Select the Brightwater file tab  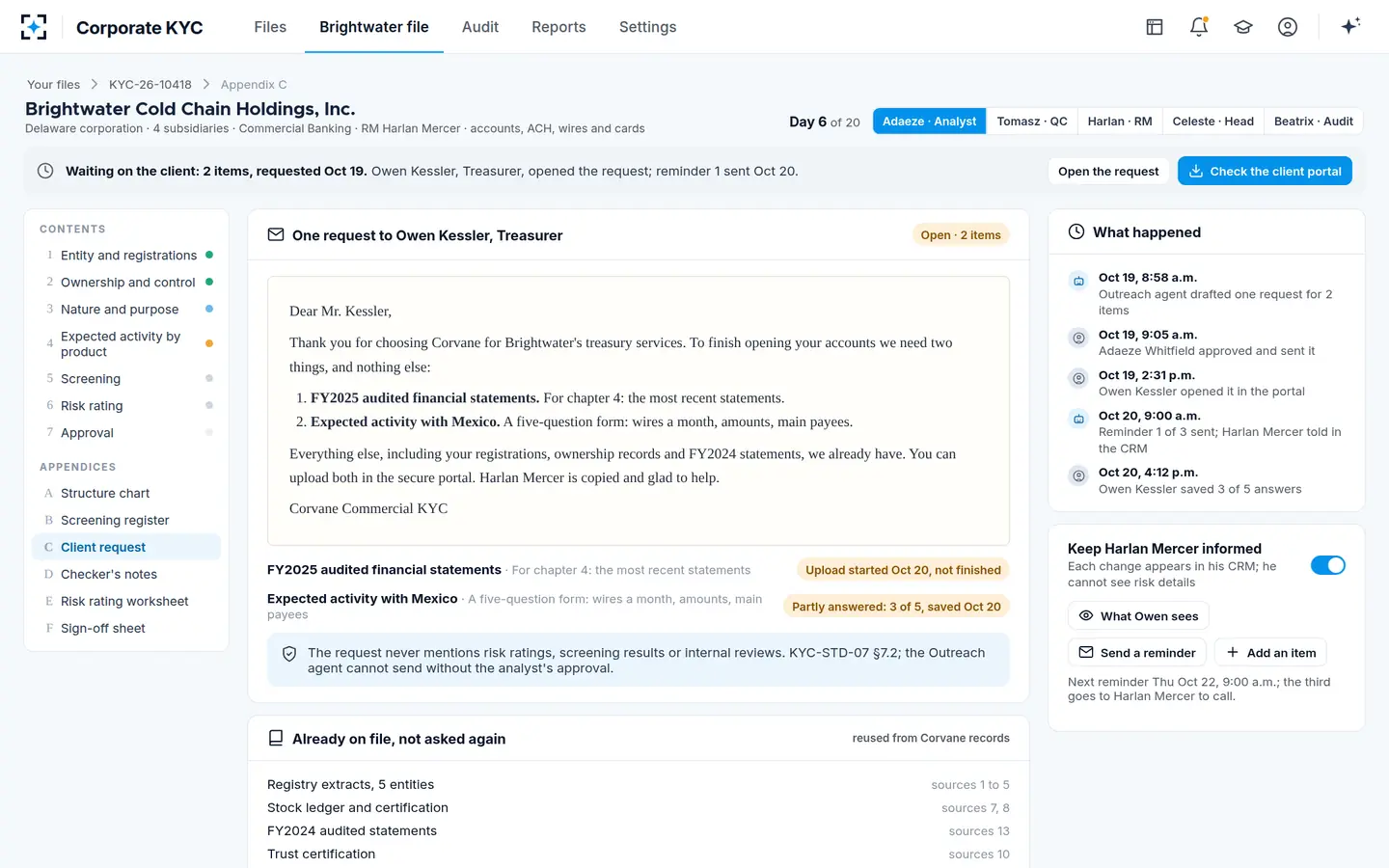coord(374,27)
